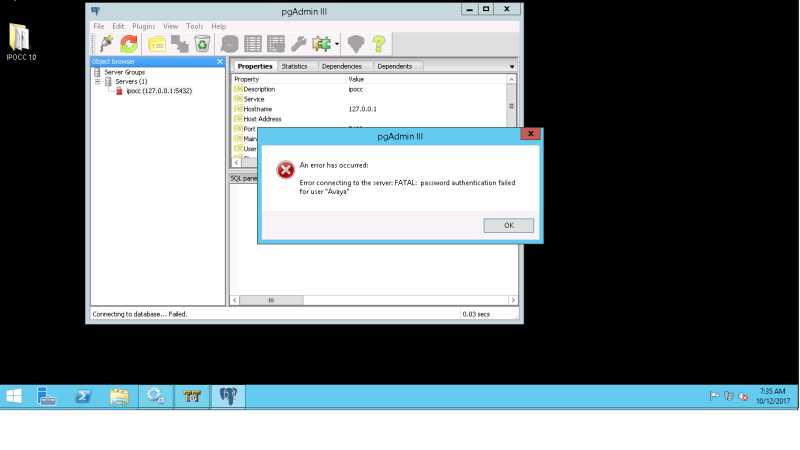This screenshot has width=800, height=450.
Task: Switch to the Dependencies tab
Action: point(341,66)
